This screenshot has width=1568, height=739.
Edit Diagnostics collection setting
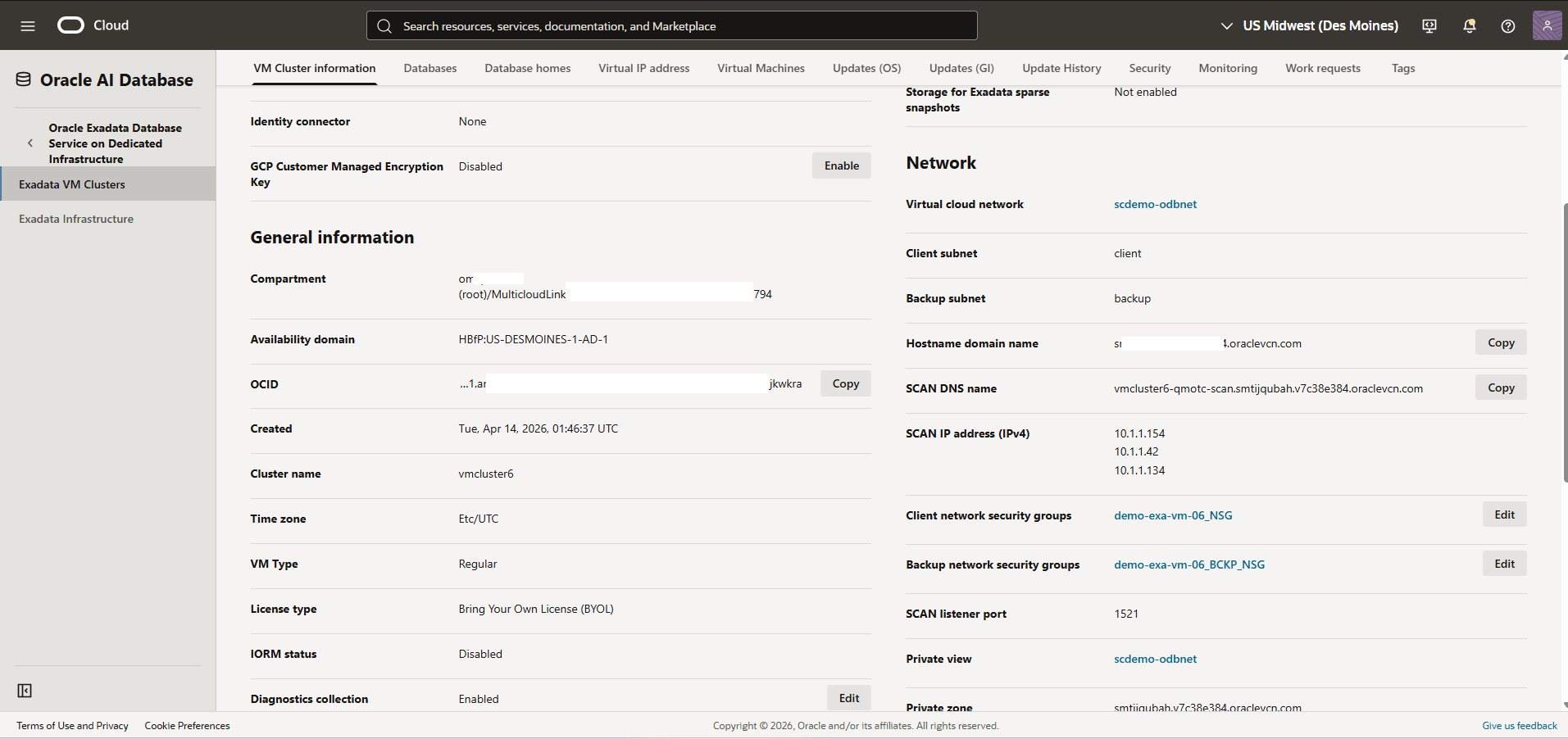pyautogui.click(x=849, y=698)
